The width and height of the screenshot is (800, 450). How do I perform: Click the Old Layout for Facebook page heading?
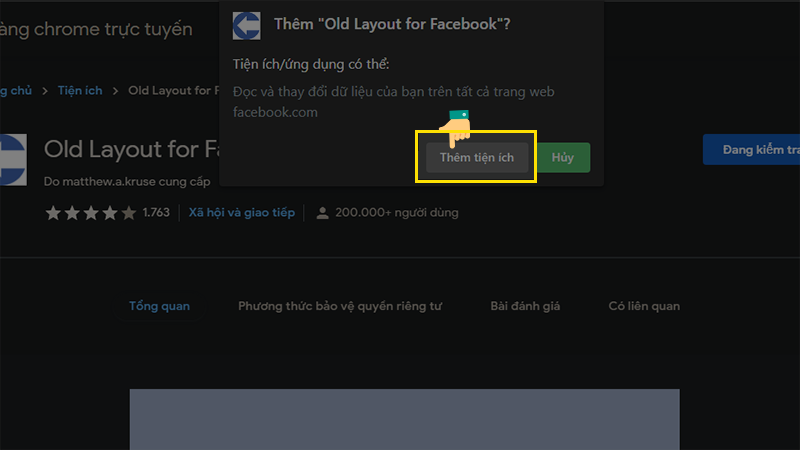click(x=132, y=149)
